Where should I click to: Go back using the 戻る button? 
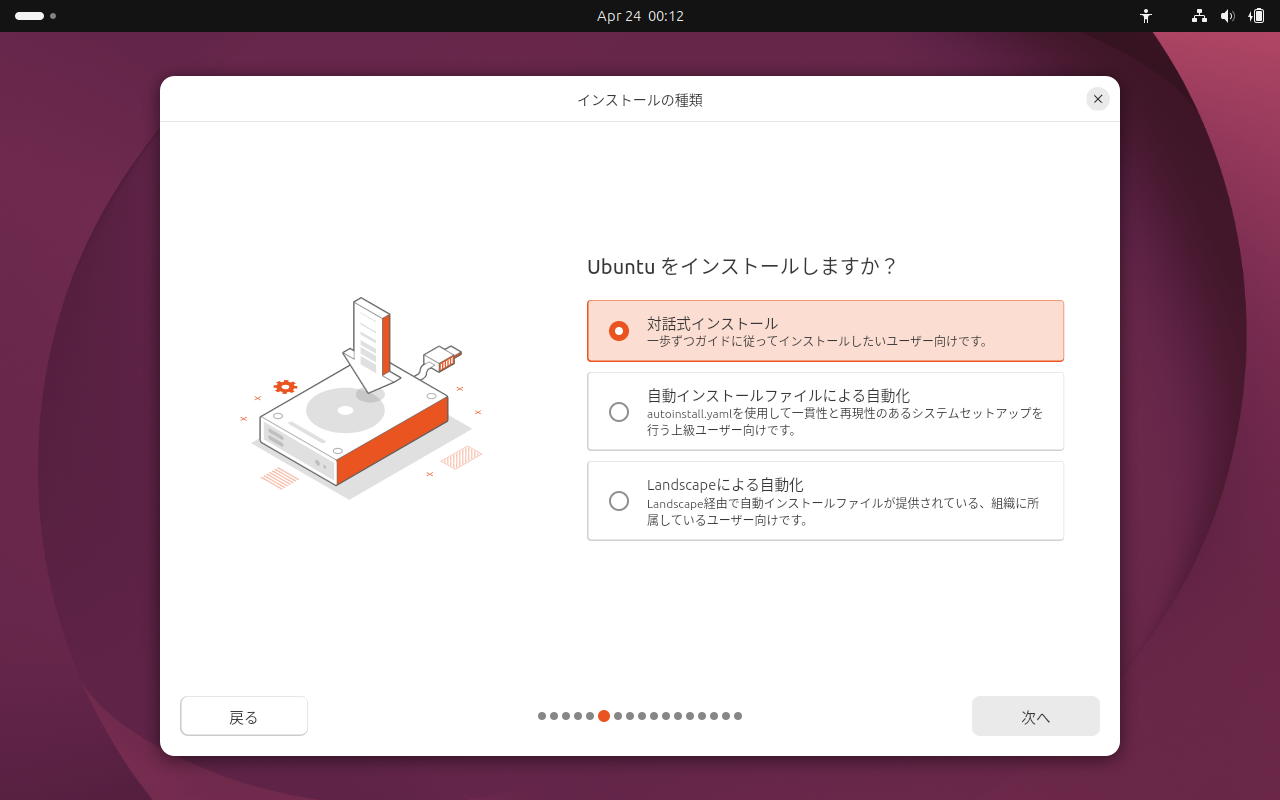(244, 716)
